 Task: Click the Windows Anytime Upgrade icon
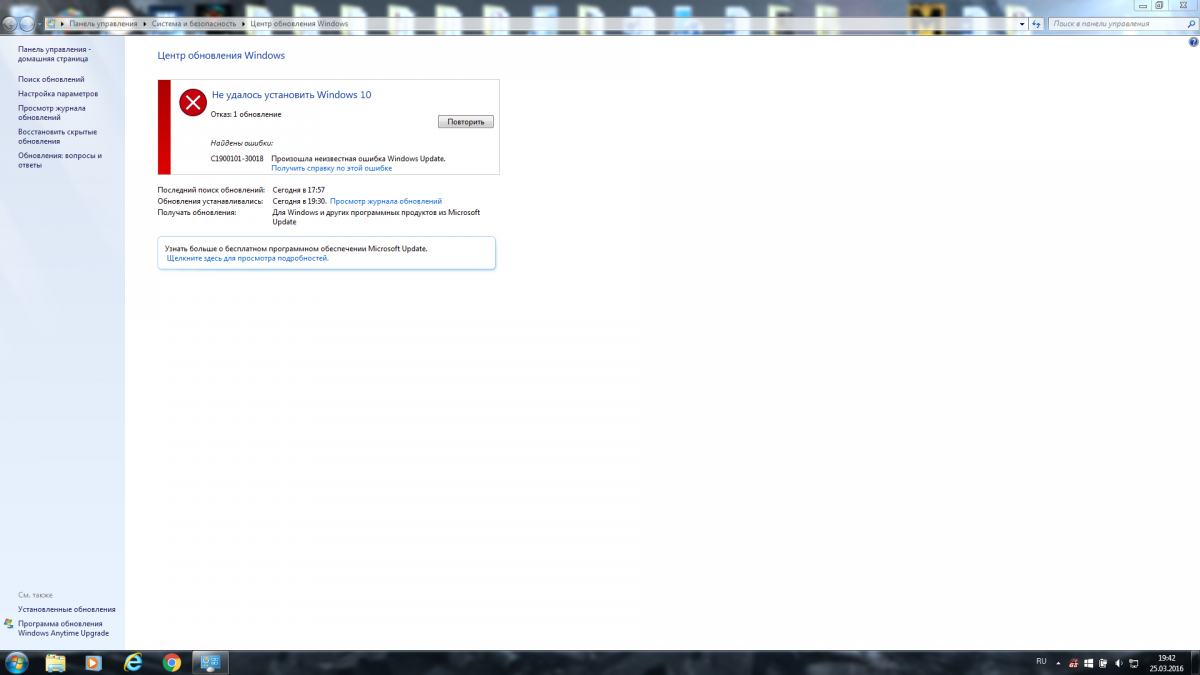click(x=9, y=623)
